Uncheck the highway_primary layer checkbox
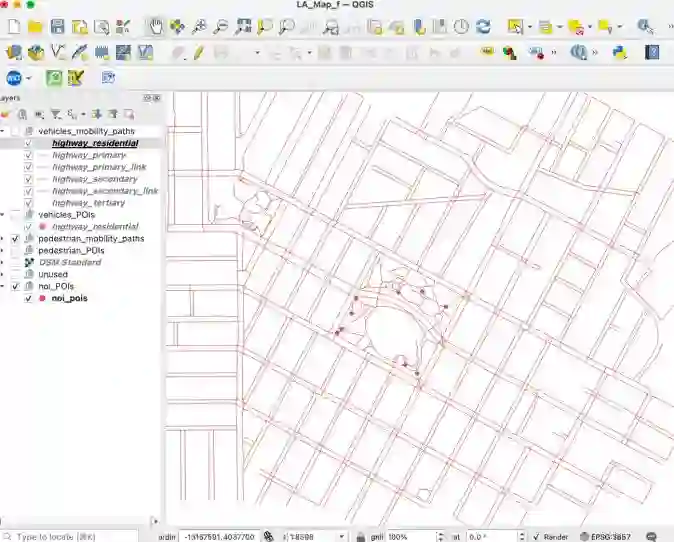The image size is (674, 542). 29,155
